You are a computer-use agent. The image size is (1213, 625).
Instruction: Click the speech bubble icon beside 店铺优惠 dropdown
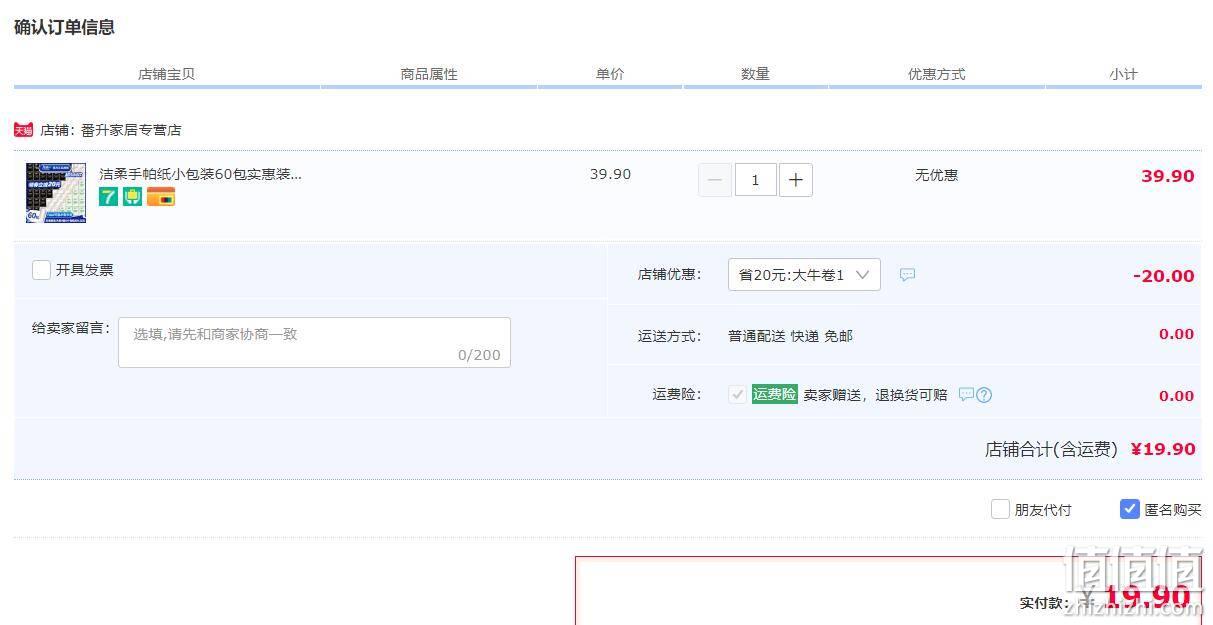click(x=907, y=274)
